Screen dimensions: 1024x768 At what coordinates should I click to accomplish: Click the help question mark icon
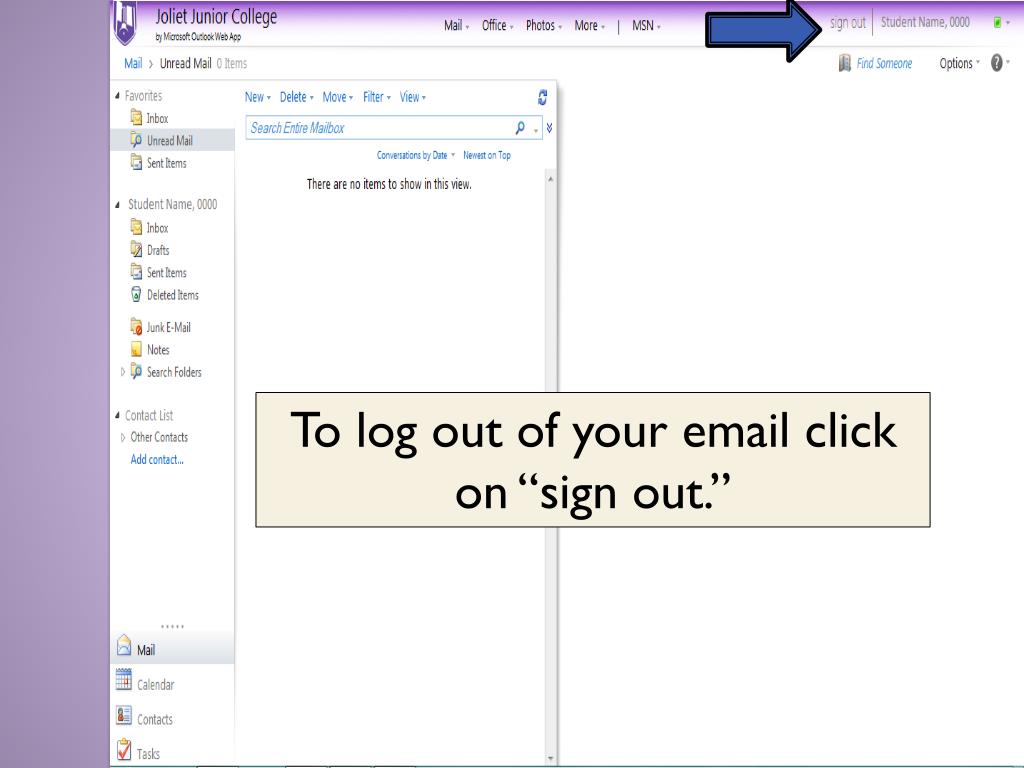pyautogui.click(x=995, y=63)
